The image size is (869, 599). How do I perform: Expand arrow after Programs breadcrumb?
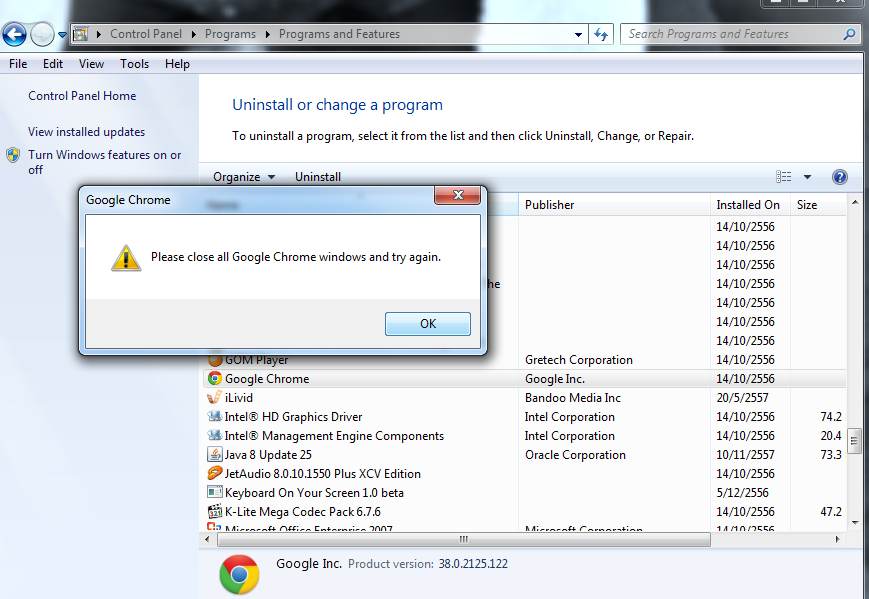[x=268, y=34]
